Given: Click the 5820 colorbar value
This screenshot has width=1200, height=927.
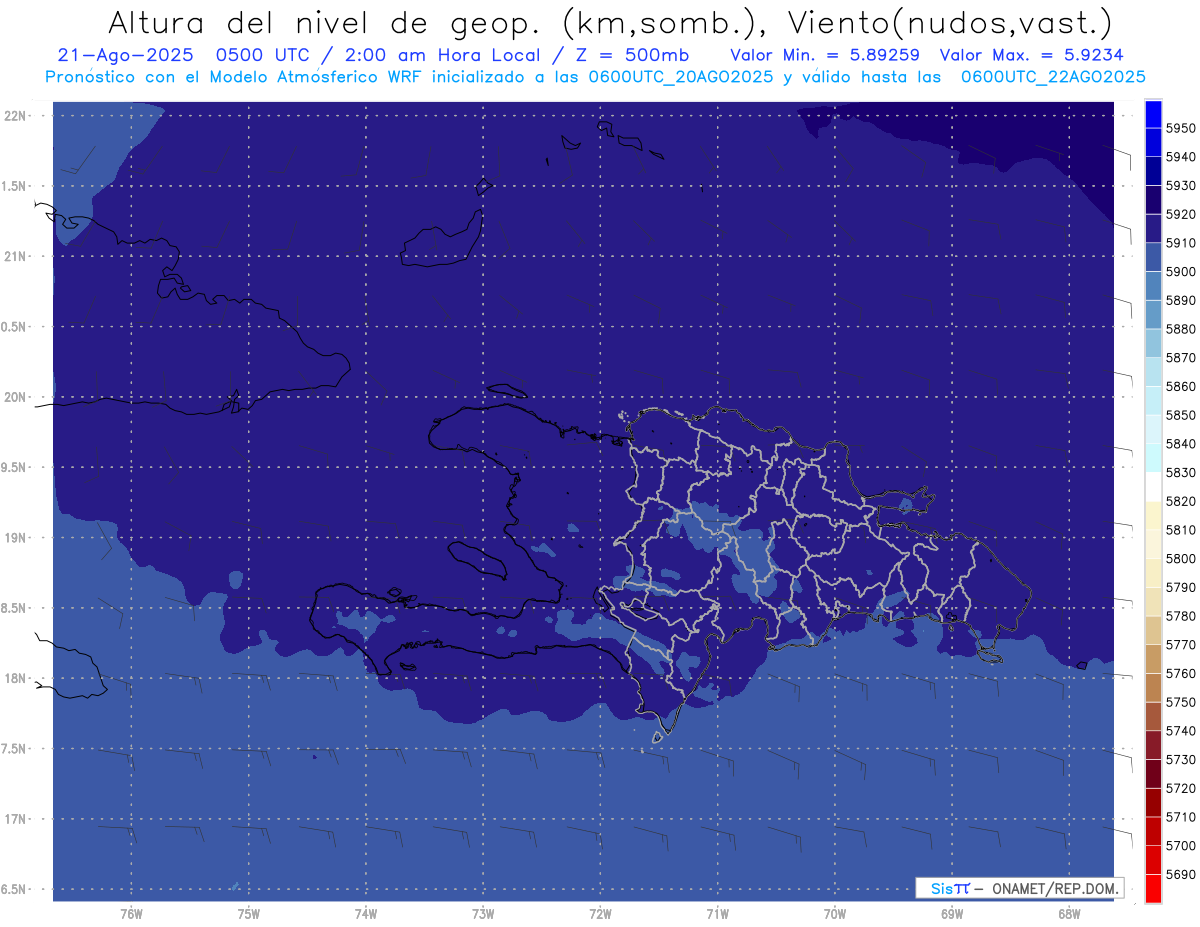Looking at the screenshot, I should pos(1181,500).
